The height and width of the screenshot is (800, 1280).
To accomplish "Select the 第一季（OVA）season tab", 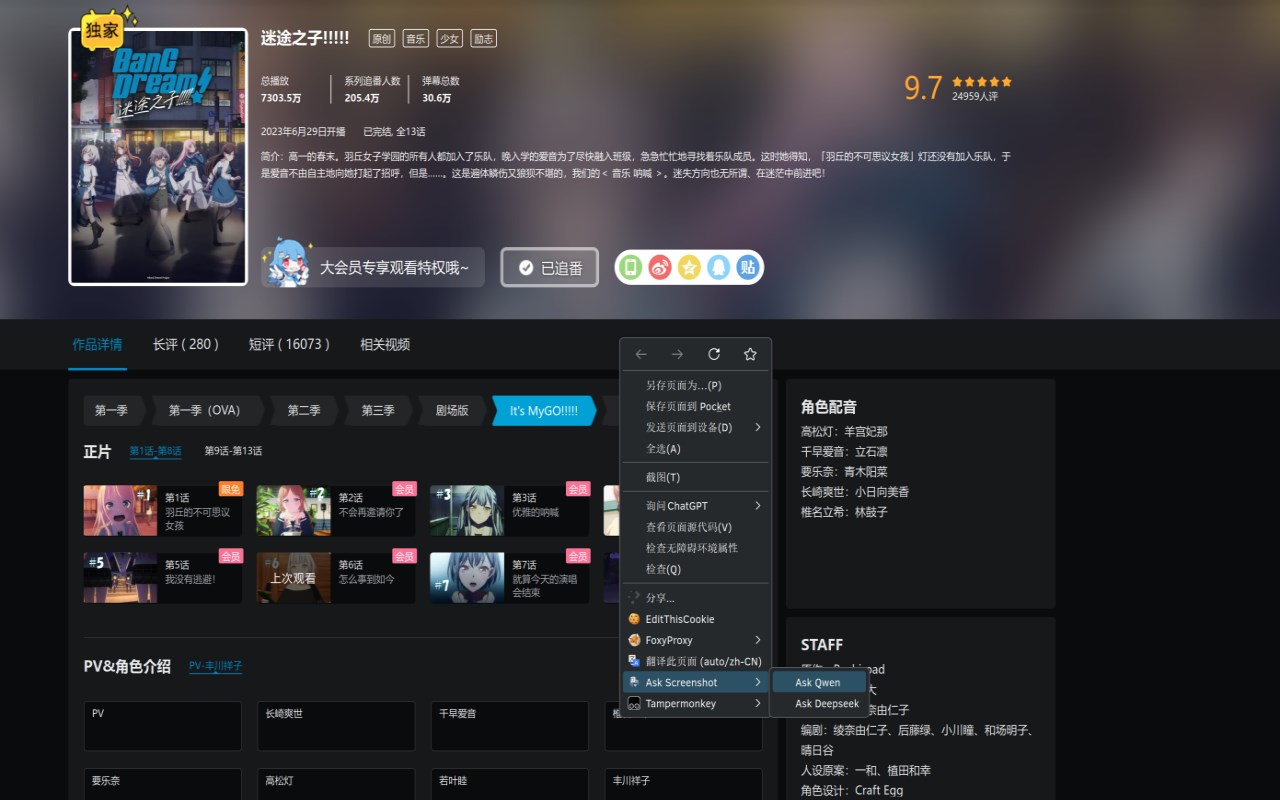I will click(205, 410).
